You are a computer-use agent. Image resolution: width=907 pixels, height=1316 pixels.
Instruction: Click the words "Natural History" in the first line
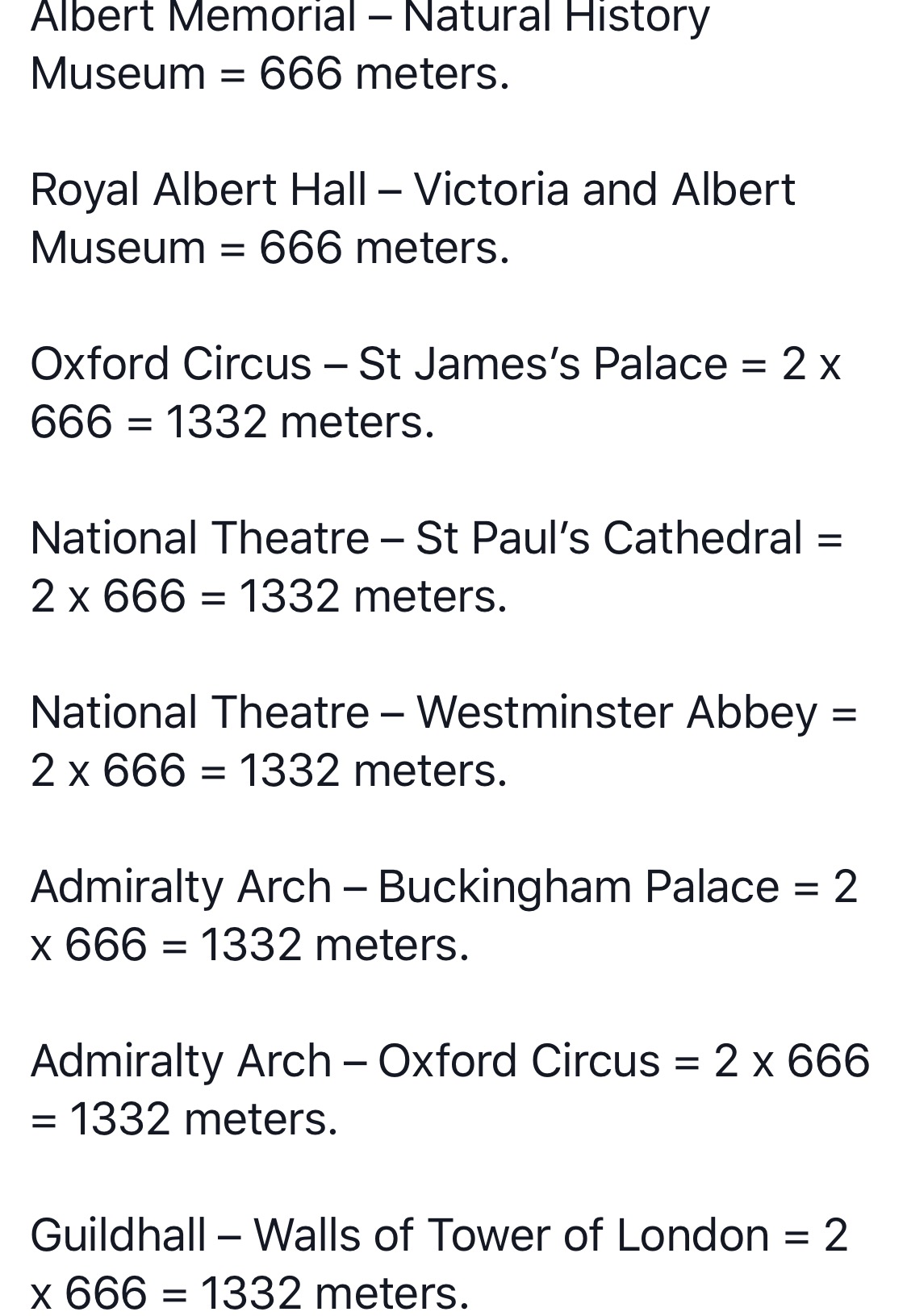pyautogui.click(x=556, y=16)
